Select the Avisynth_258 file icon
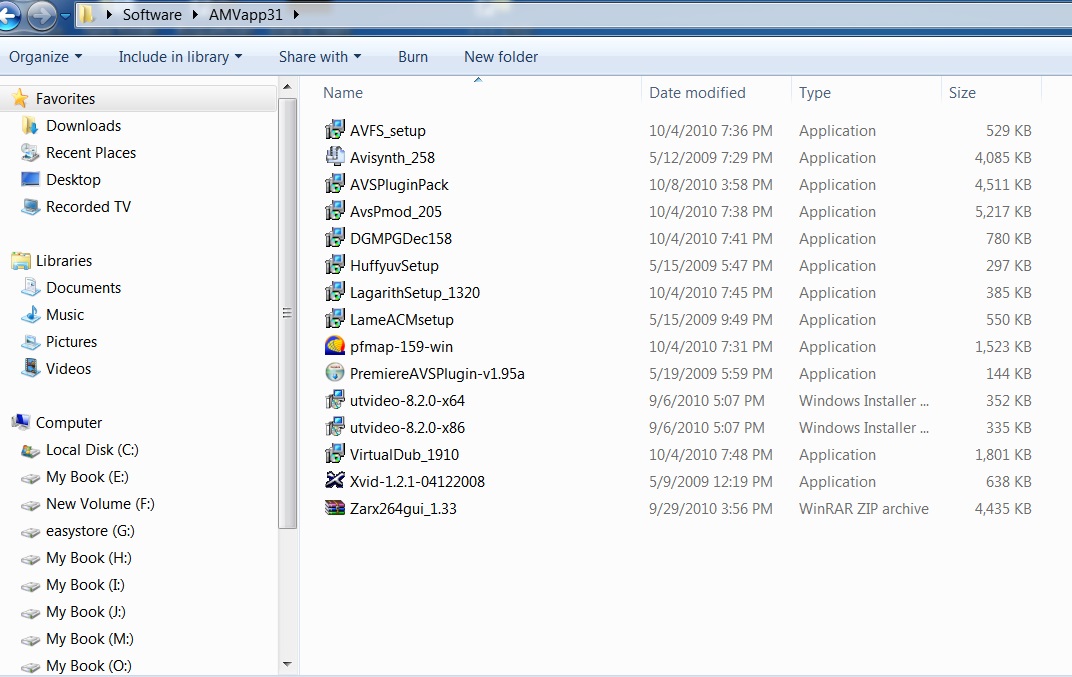 (334, 157)
